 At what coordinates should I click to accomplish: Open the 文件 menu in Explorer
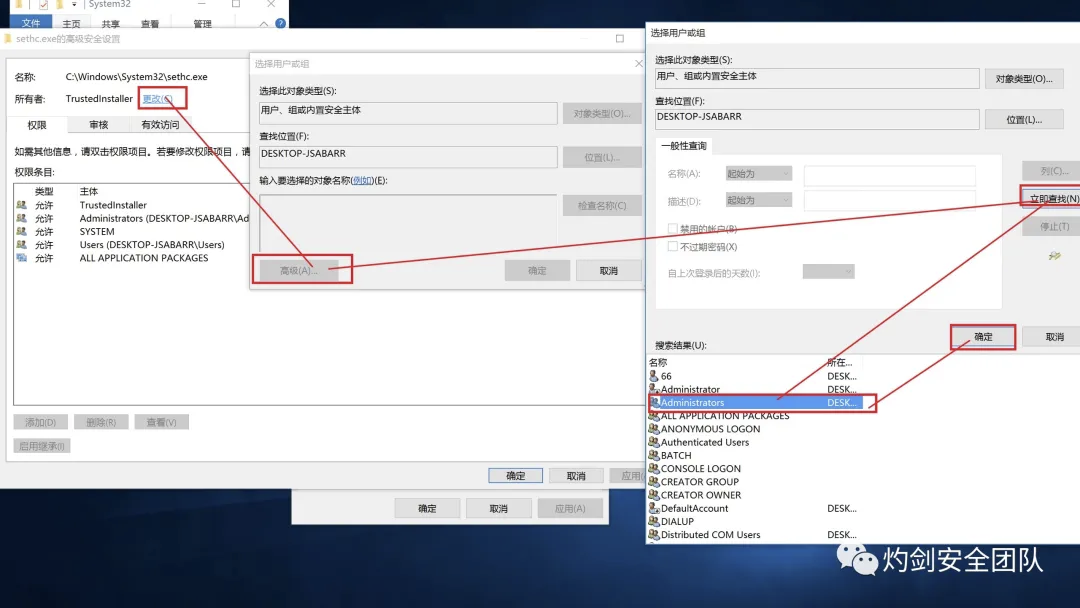pos(31,23)
